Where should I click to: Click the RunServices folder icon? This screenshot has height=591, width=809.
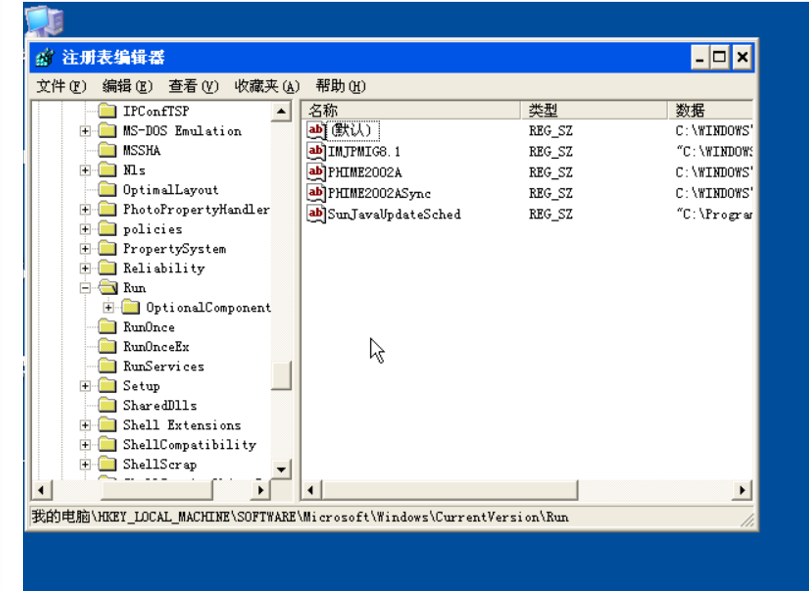point(107,366)
